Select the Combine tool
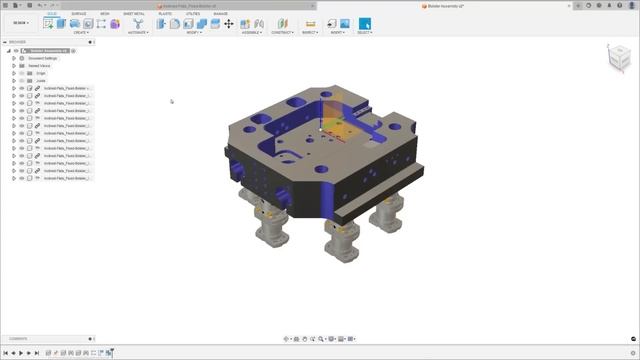640x360 pixels. pyautogui.click(x=202, y=24)
